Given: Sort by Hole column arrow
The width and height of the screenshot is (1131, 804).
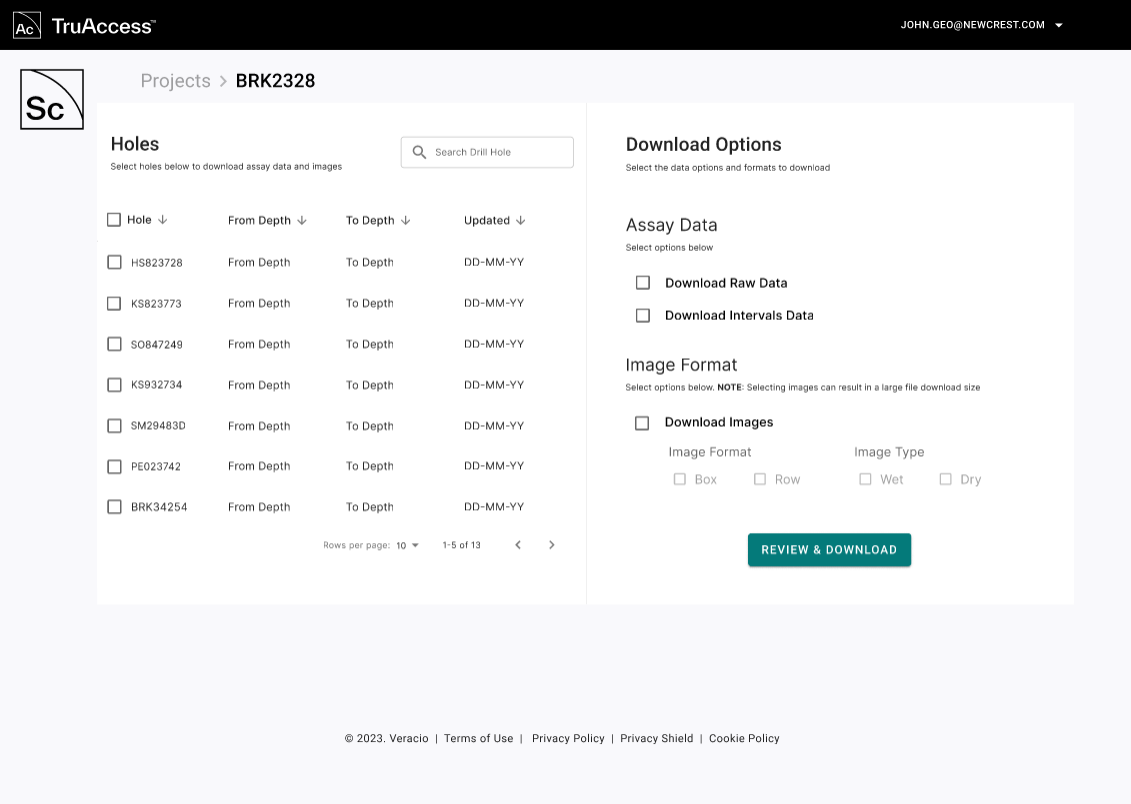Looking at the screenshot, I should click(163, 220).
